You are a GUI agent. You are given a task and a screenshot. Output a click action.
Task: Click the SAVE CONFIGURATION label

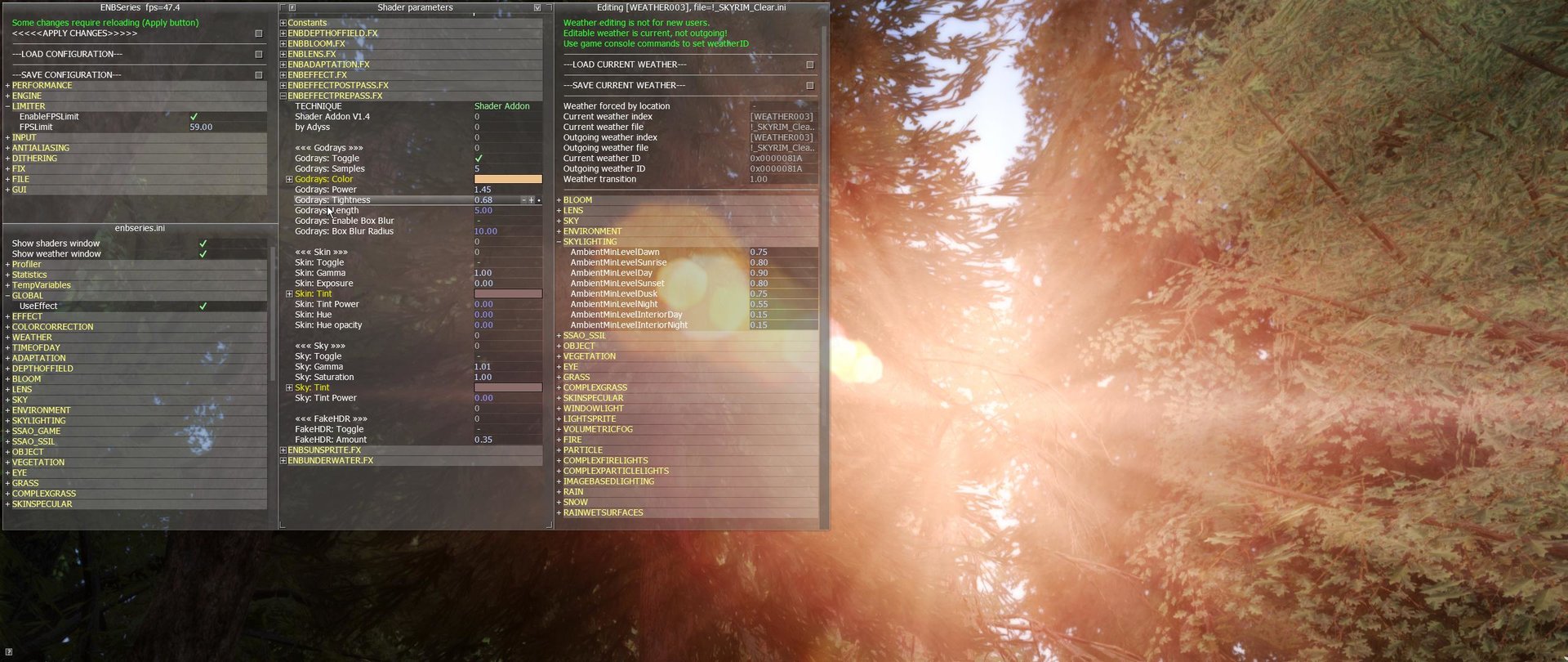(67, 75)
